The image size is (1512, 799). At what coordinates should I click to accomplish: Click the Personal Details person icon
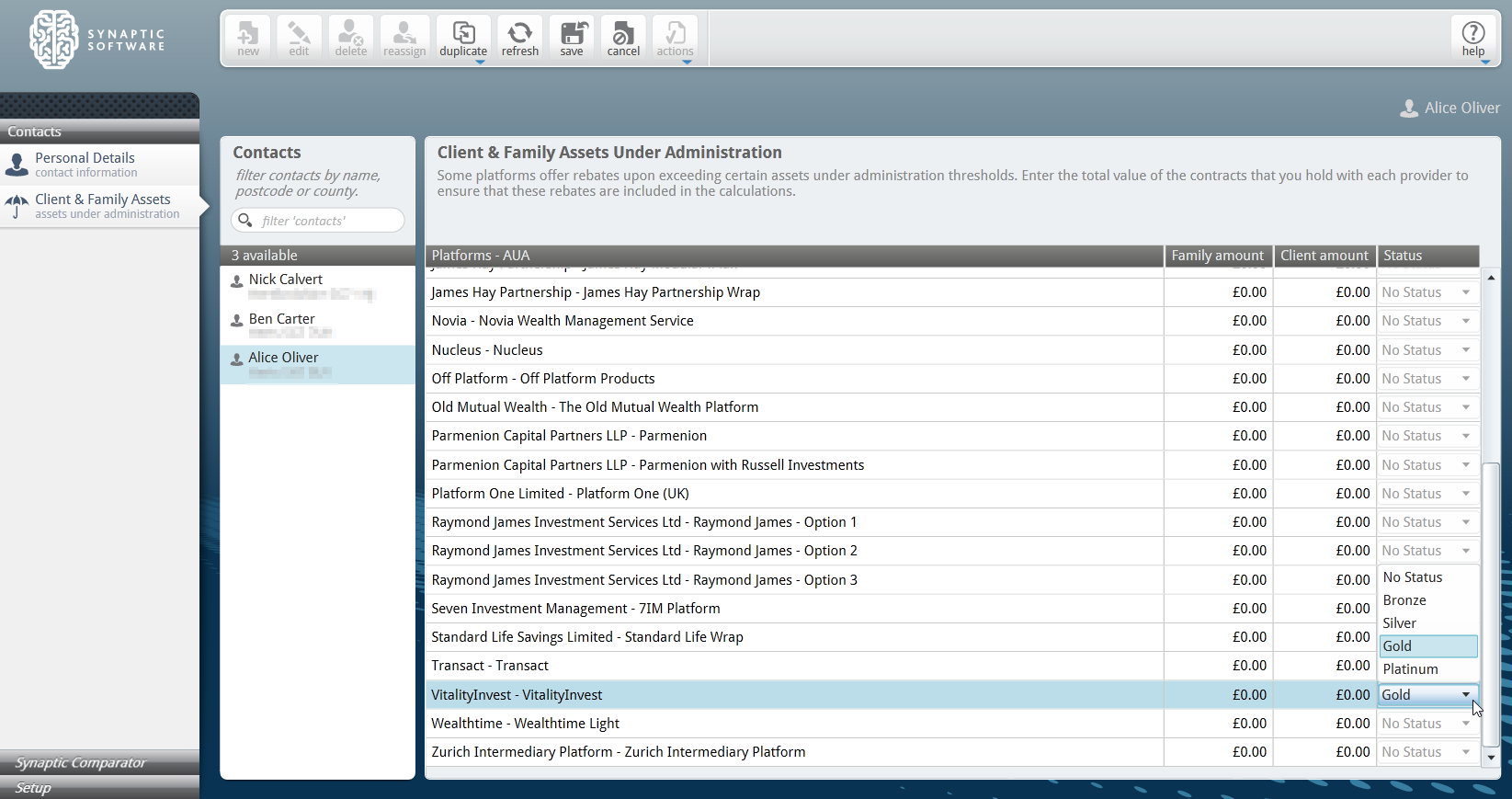pyautogui.click(x=17, y=165)
